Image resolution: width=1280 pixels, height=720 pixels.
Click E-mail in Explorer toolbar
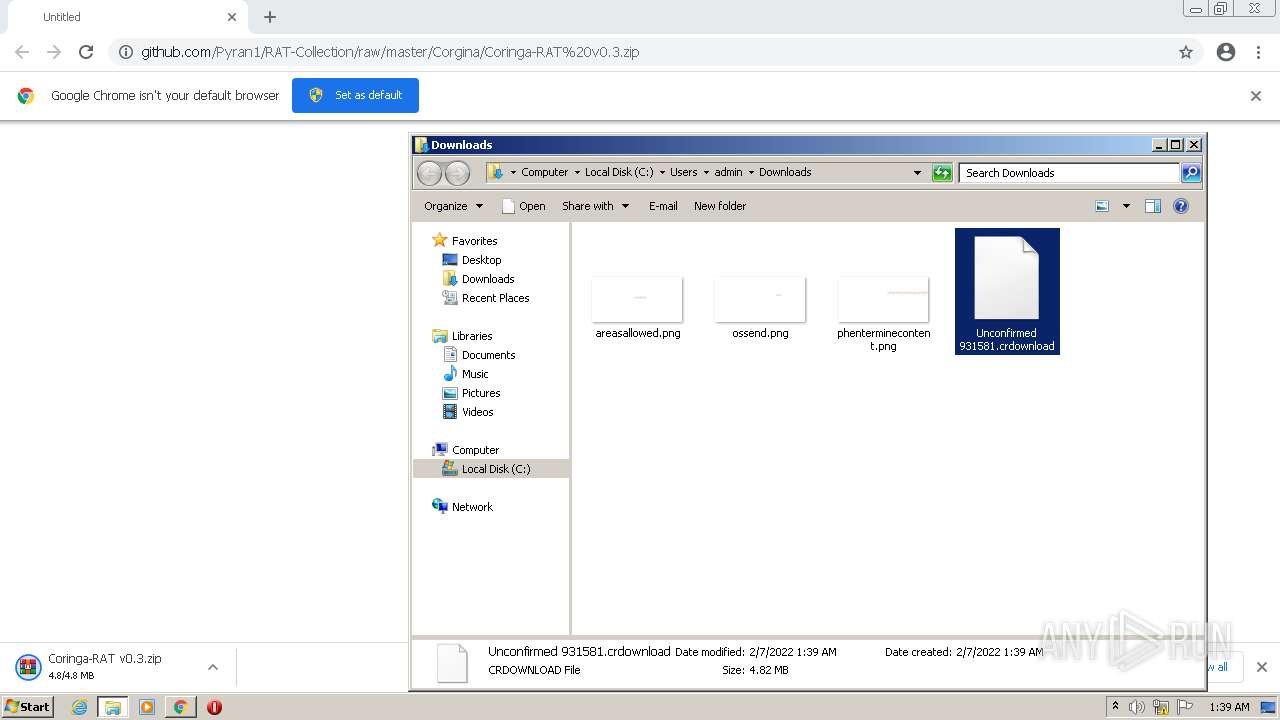(663, 206)
